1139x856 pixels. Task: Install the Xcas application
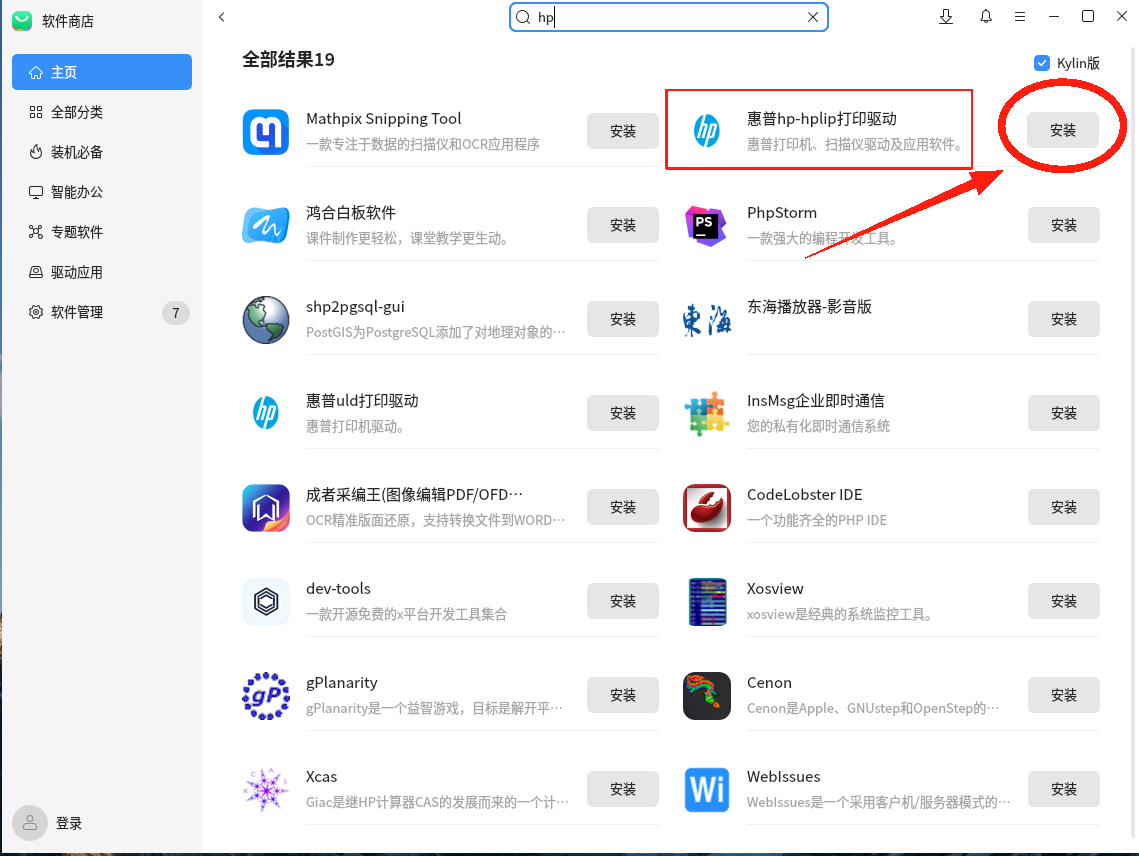pyautogui.click(x=622, y=789)
